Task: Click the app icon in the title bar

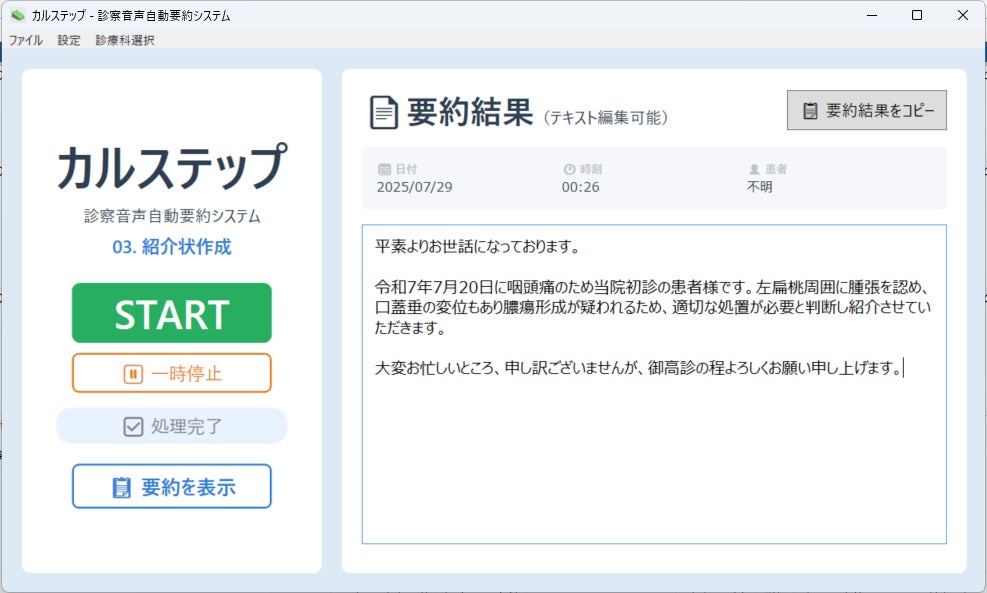Action: click(18, 15)
